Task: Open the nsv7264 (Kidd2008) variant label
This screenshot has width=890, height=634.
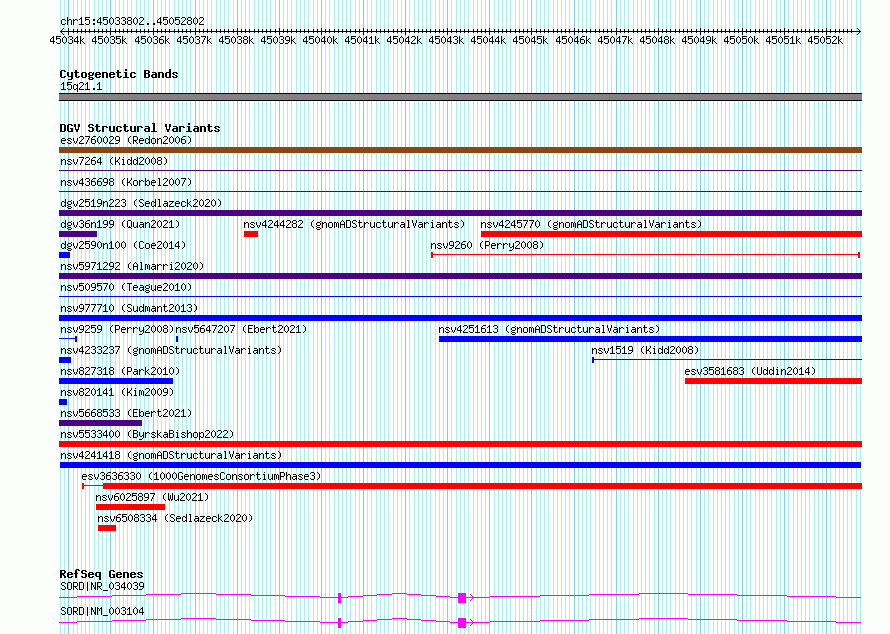Action: pos(114,161)
